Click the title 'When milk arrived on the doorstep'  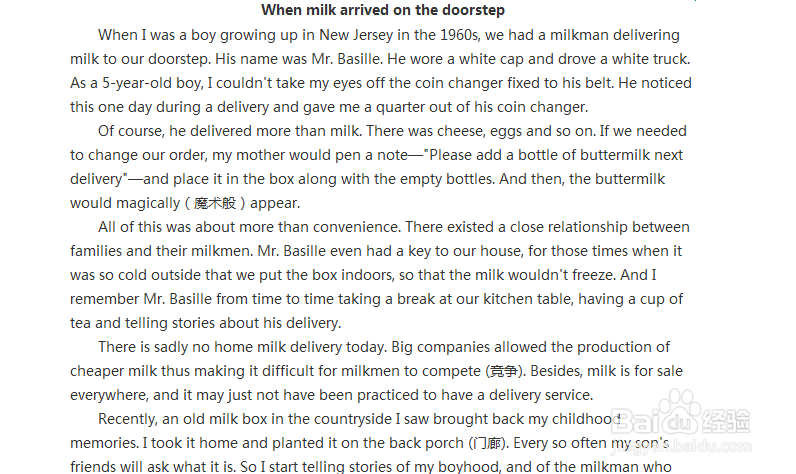(383, 10)
